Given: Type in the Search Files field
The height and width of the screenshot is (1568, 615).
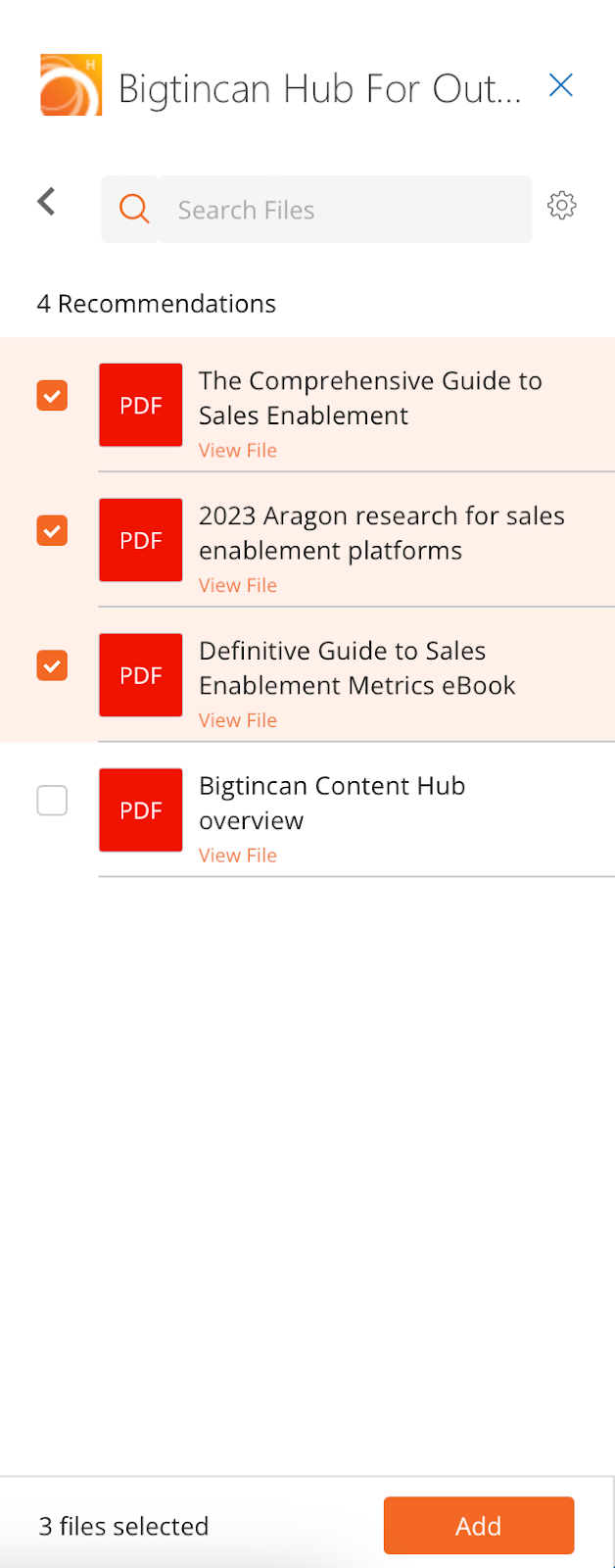Looking at the screenshot, I should click(x=345, y=210).
